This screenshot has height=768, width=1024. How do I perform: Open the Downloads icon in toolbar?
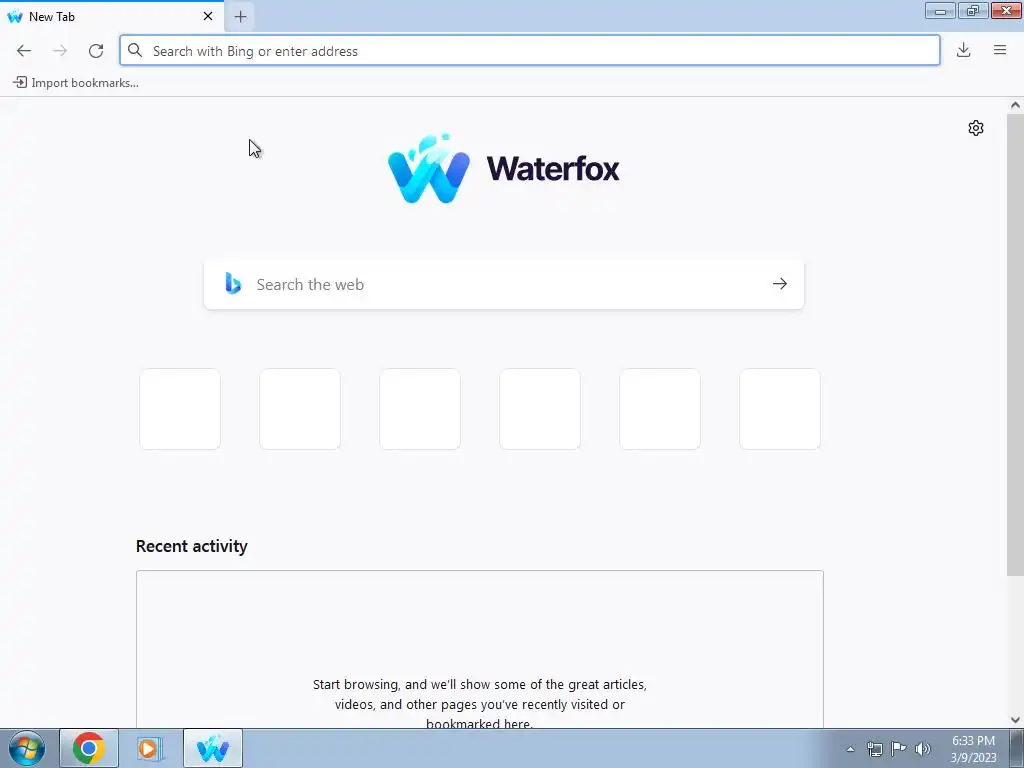(x=963, y=50)
